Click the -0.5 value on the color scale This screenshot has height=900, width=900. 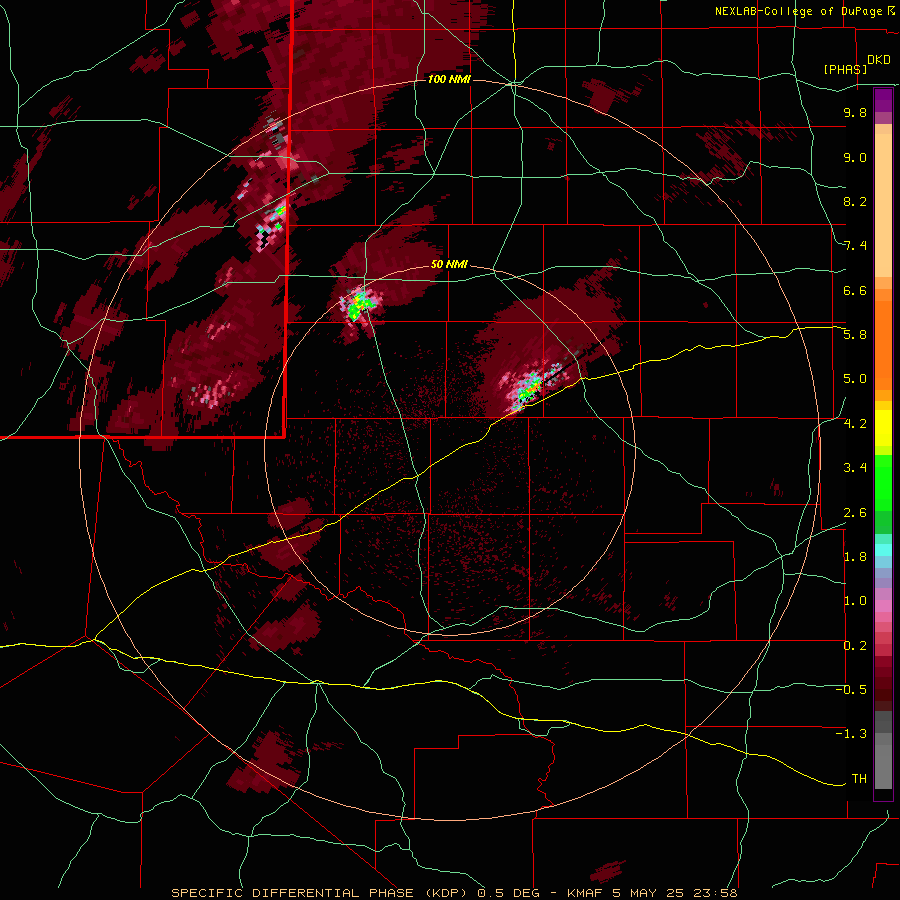(851, 689)
